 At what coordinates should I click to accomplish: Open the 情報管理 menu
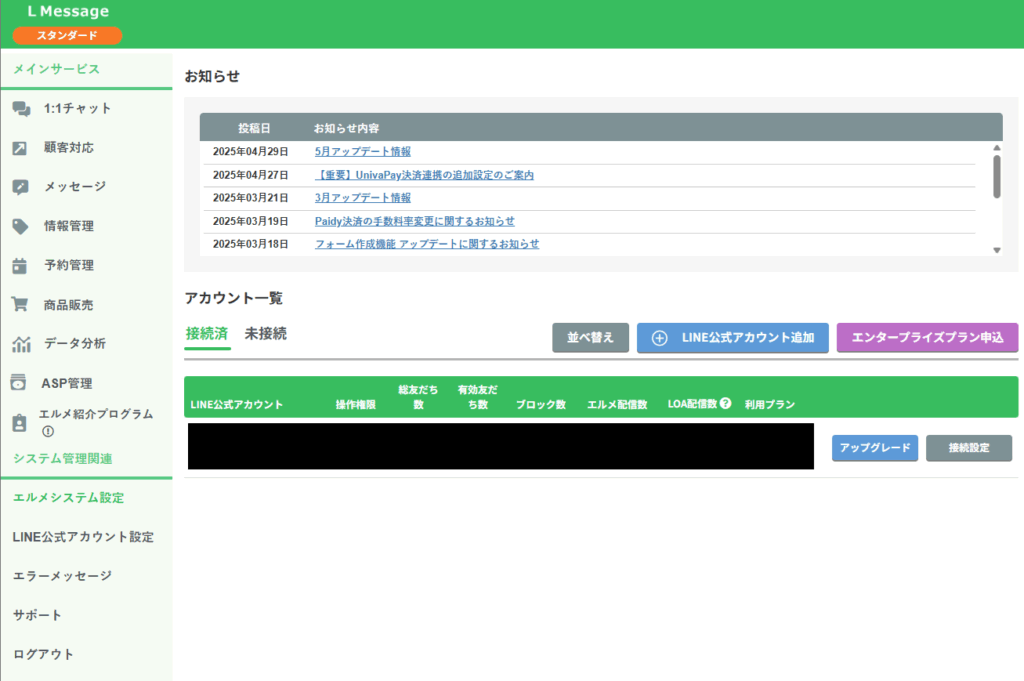coord(69,226)
